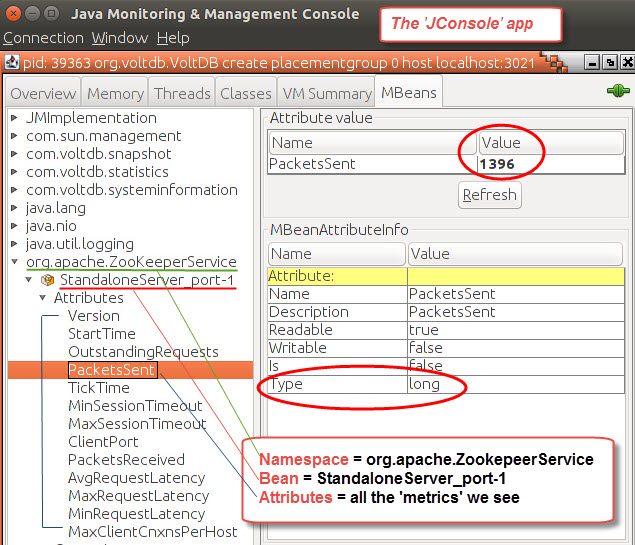Minimize the internal pid 39363 frame

592,63
